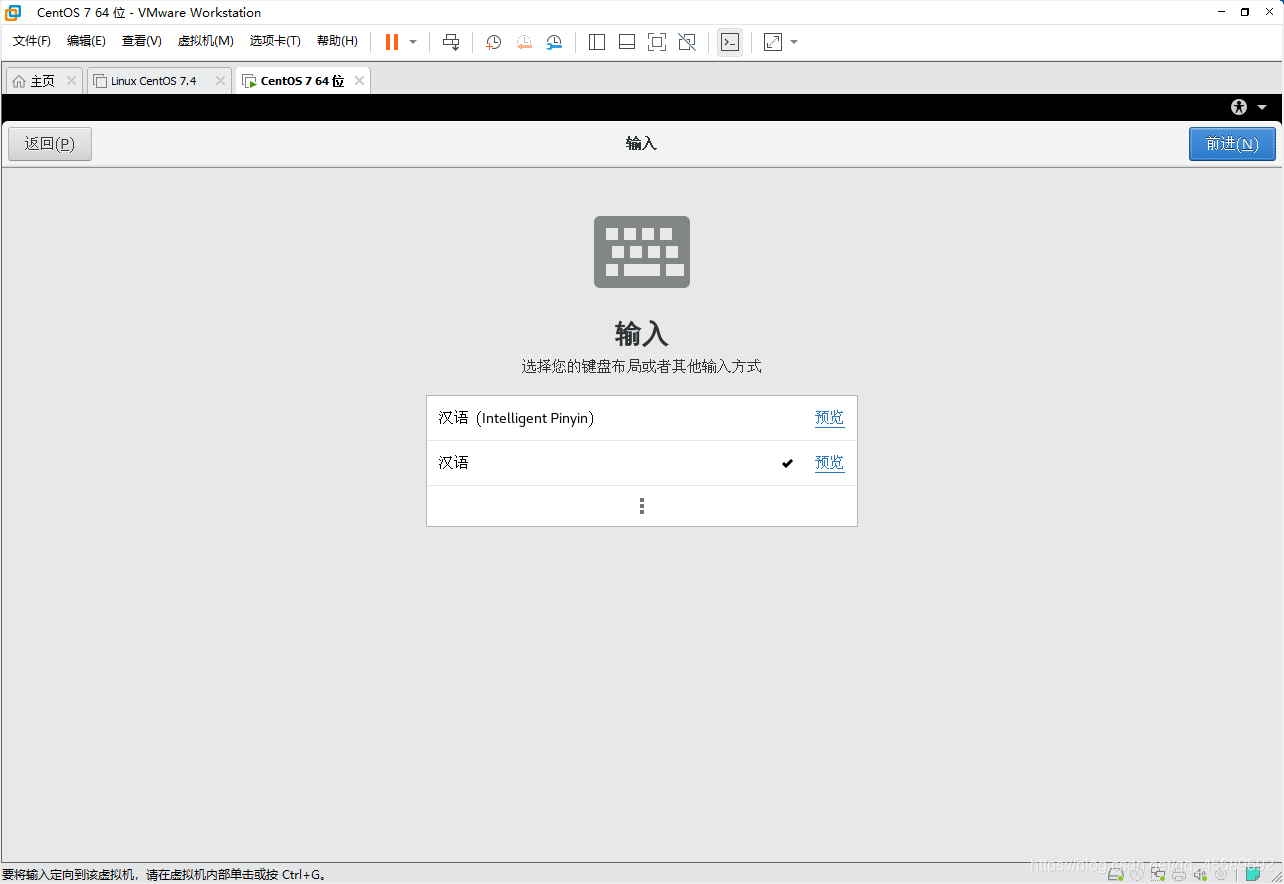Click the status bar Ctrl+G hint text
The width and height of the screenshot is (1284, 884).
click(x=165, y=875)
